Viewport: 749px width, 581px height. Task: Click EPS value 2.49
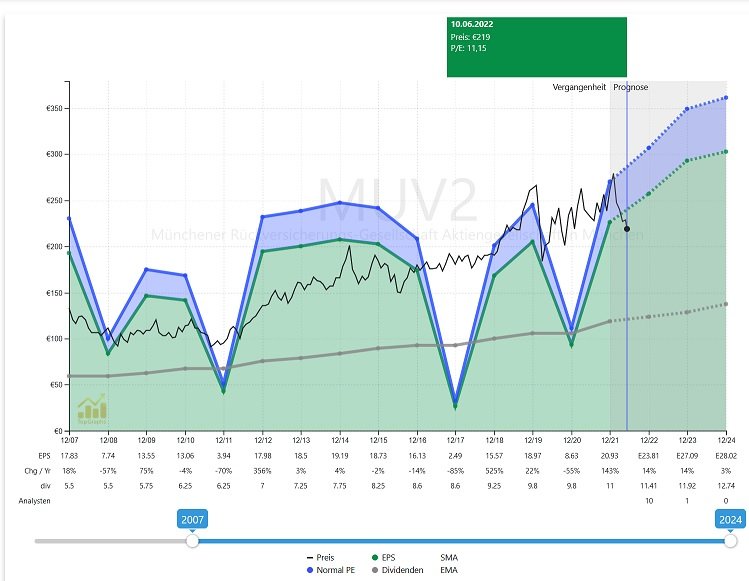point(455,456)
